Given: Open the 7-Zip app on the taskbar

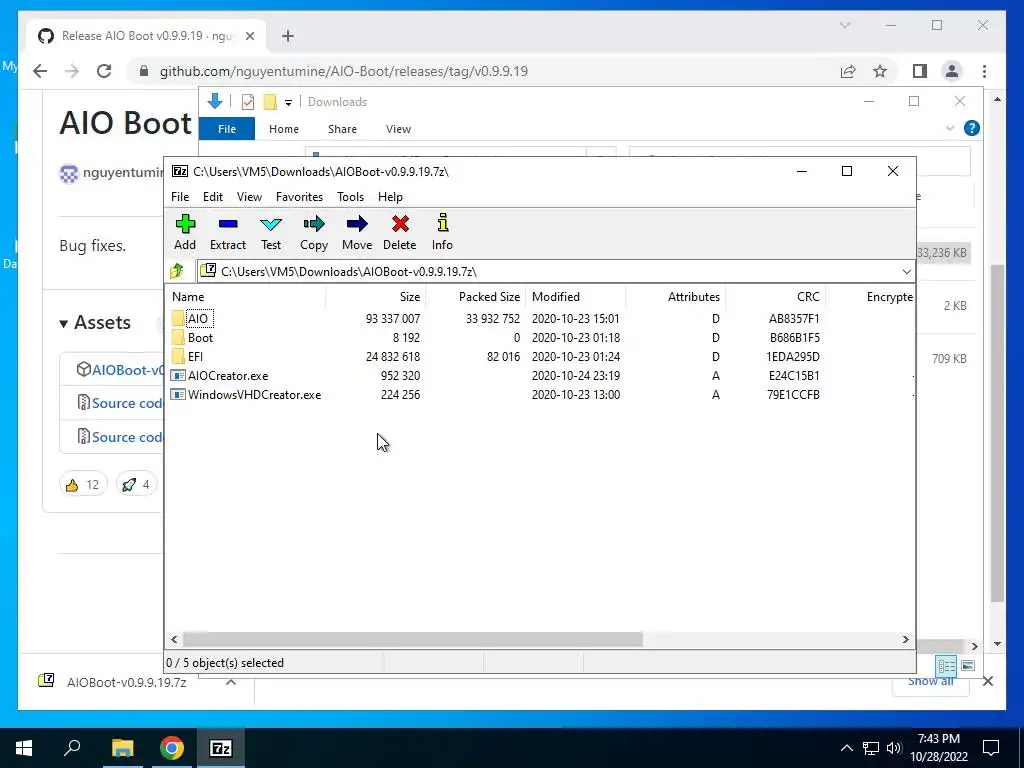Looking at the screenshot, I should point(221,748).
